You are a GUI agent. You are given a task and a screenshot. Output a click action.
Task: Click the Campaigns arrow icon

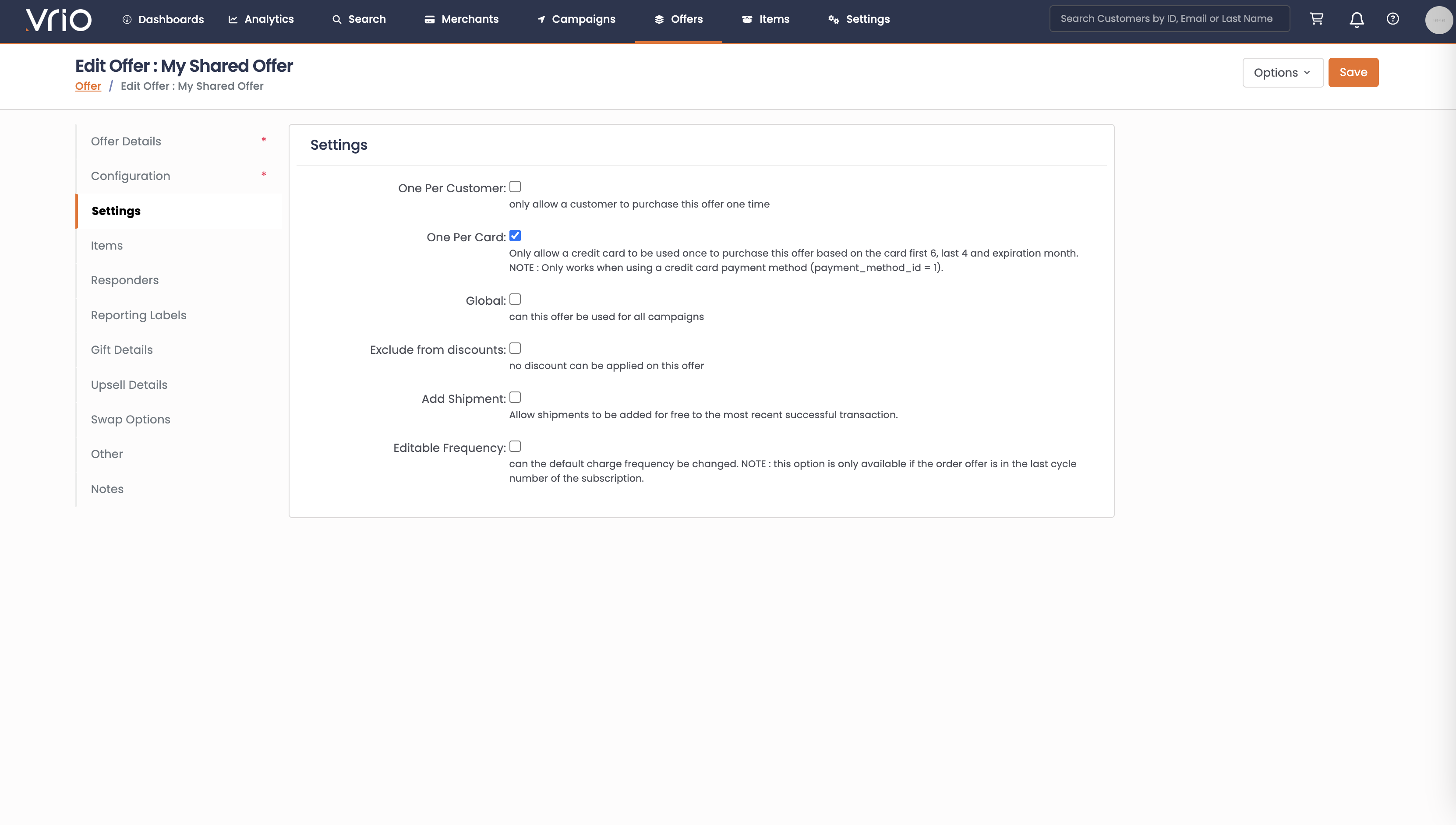tap(541, 19)
